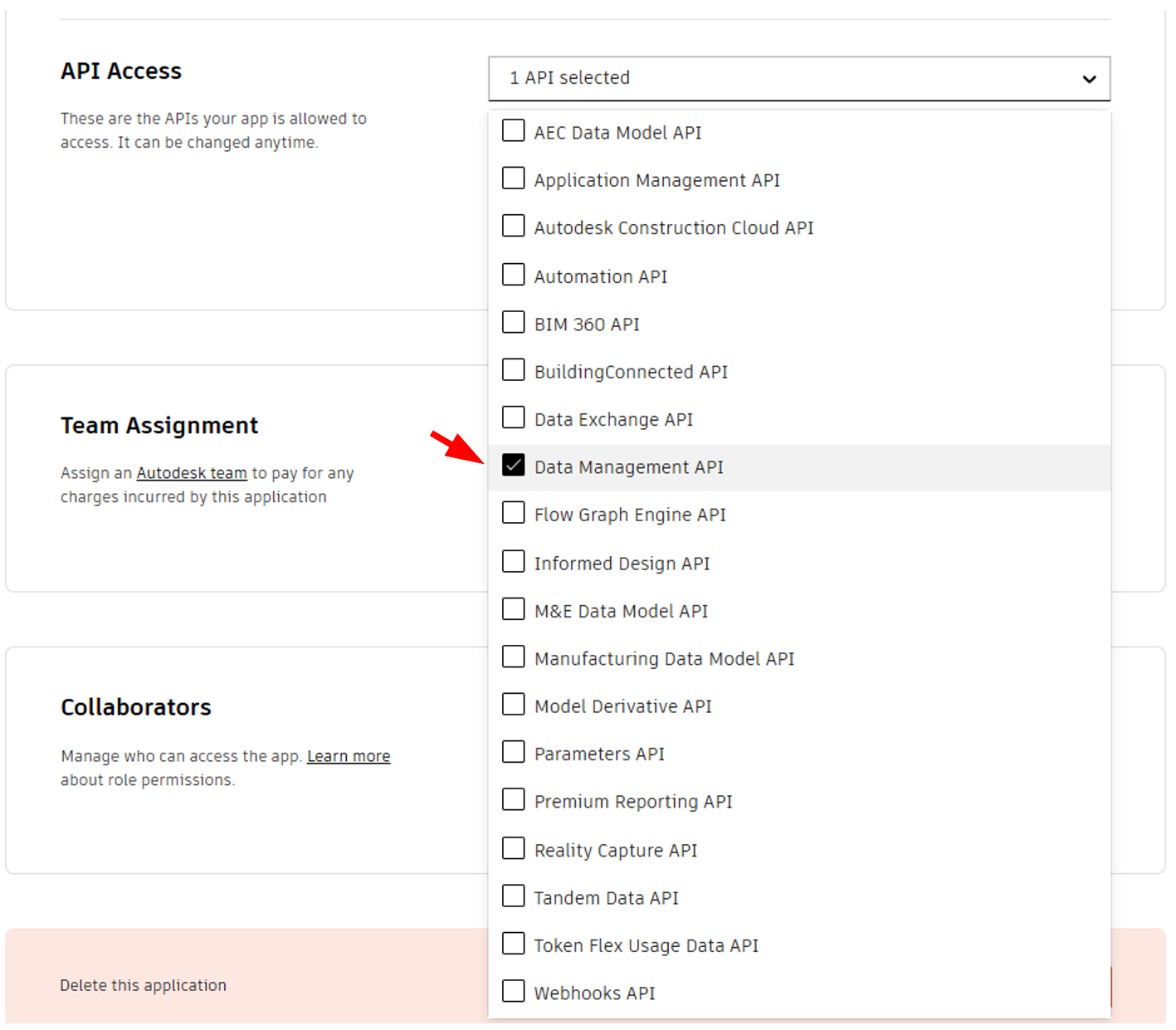Screen dimensions: 1176x1030
Task: Check the Application Management API box
Action: coord(514,178)
